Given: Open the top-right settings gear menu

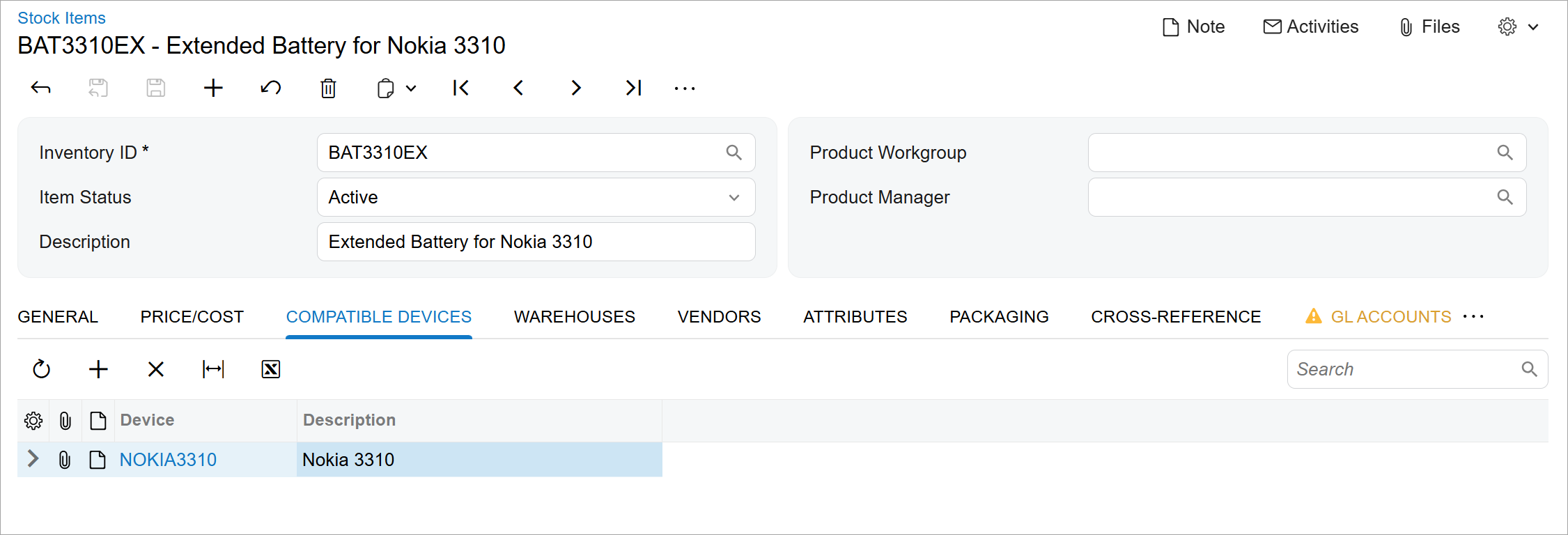Looking at the screenshot, I should (x=1517, y=27).
